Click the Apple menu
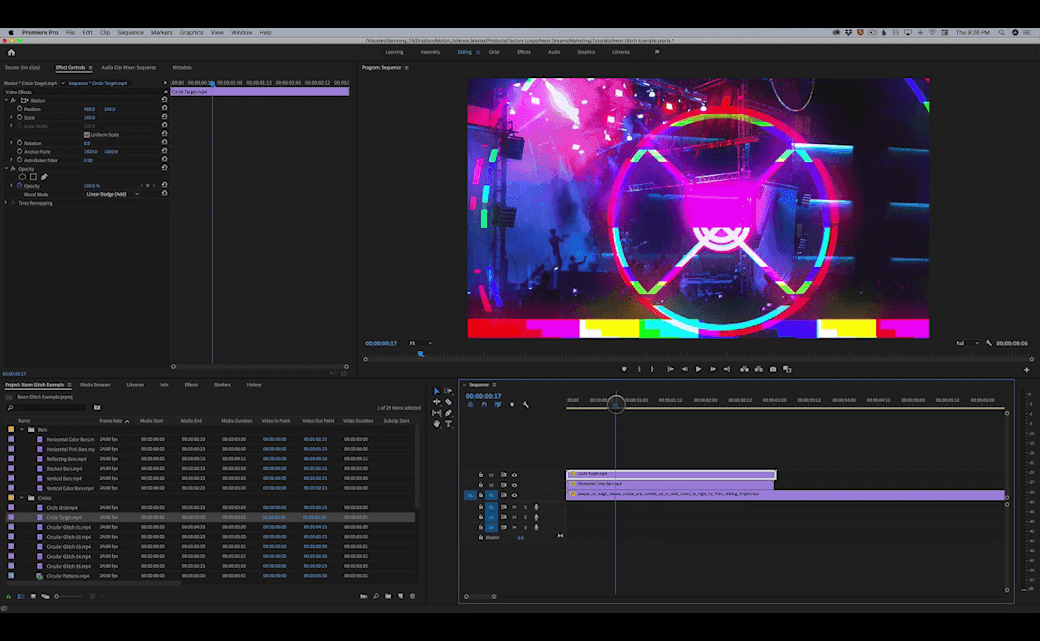The height and width of the screenshot is (641, 1040). coord(11,33)
